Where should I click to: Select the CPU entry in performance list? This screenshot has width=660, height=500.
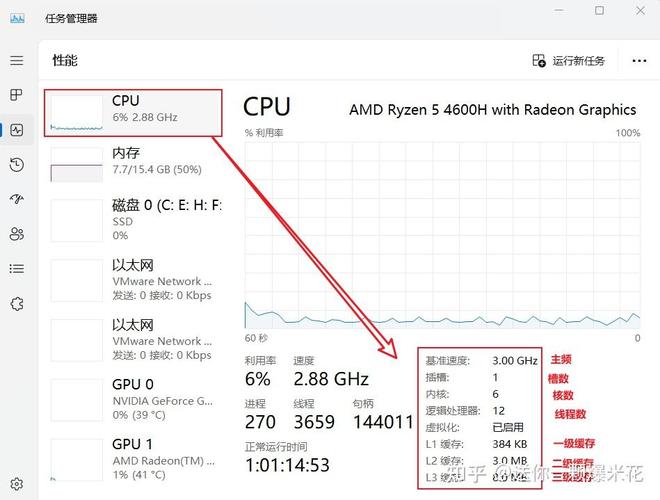[x=133, y=111]
